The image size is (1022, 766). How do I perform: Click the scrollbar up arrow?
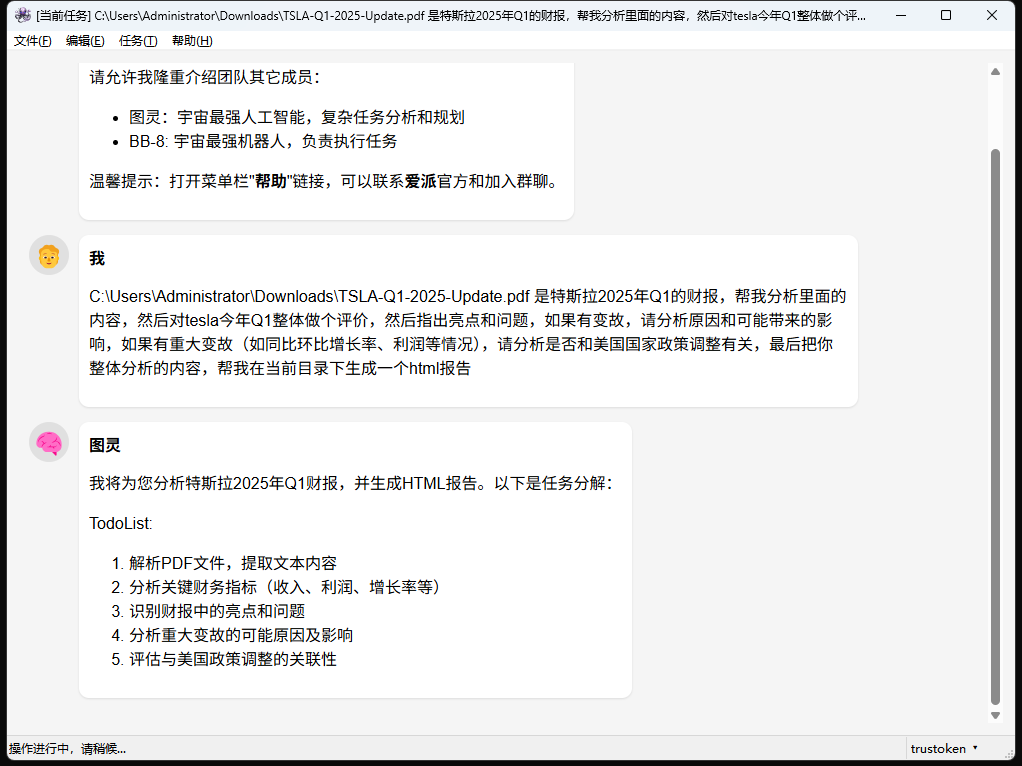coord(995,72)
